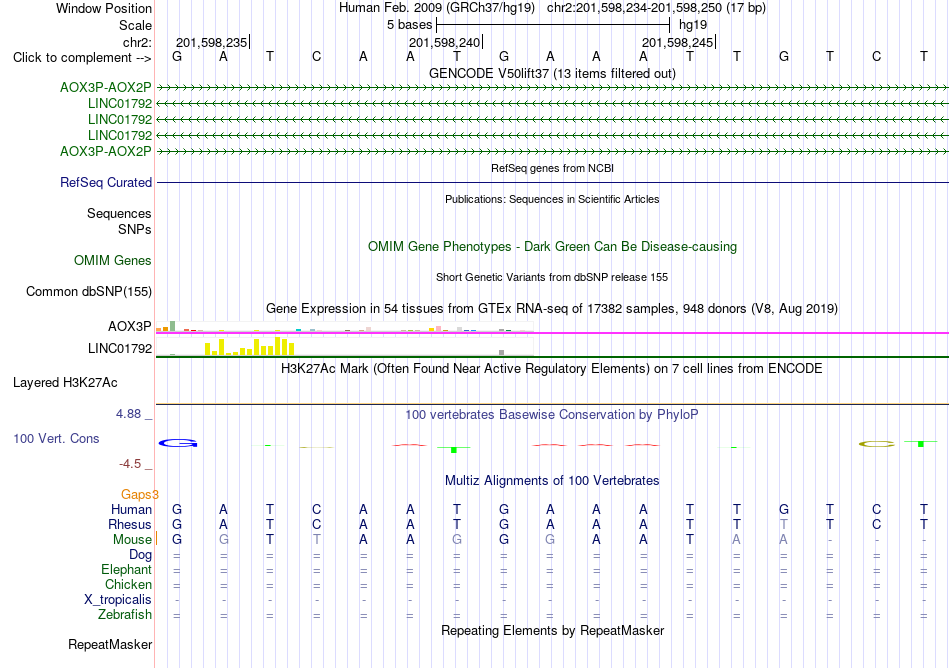
Task: Click the 201,598,245 position marker
Action: tap(678, 42)
